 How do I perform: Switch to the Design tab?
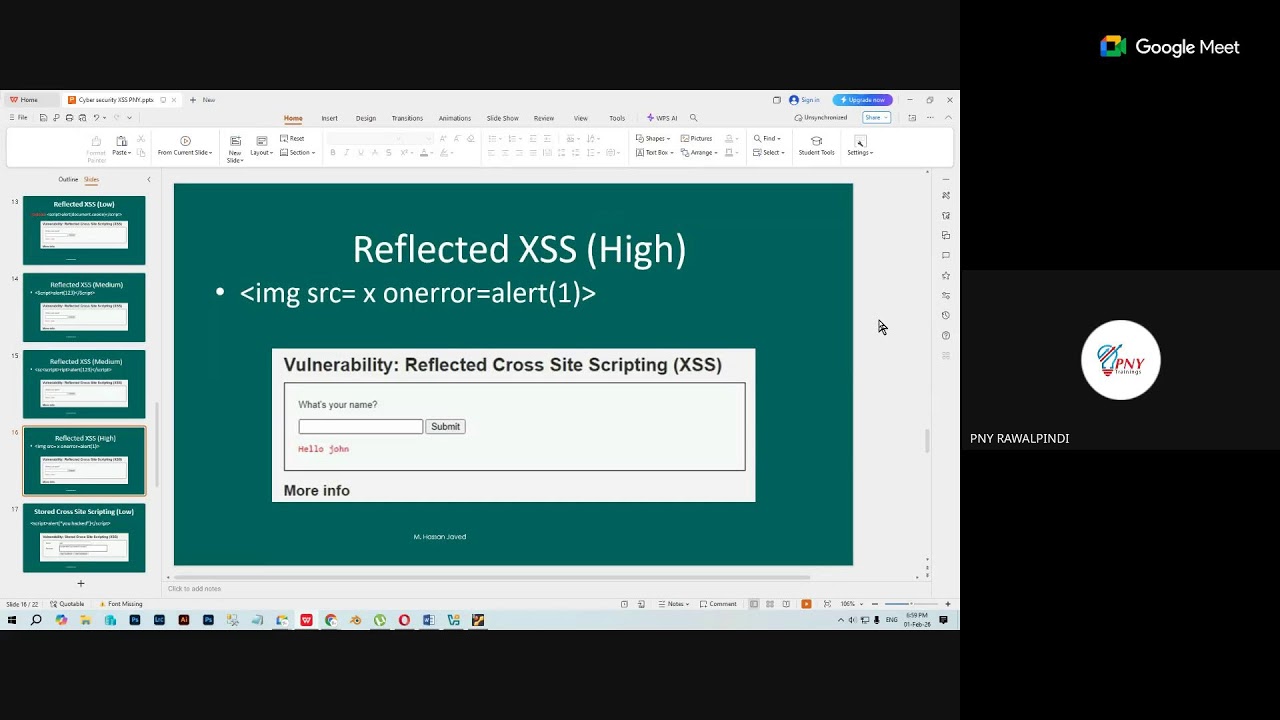coord(366,118)
